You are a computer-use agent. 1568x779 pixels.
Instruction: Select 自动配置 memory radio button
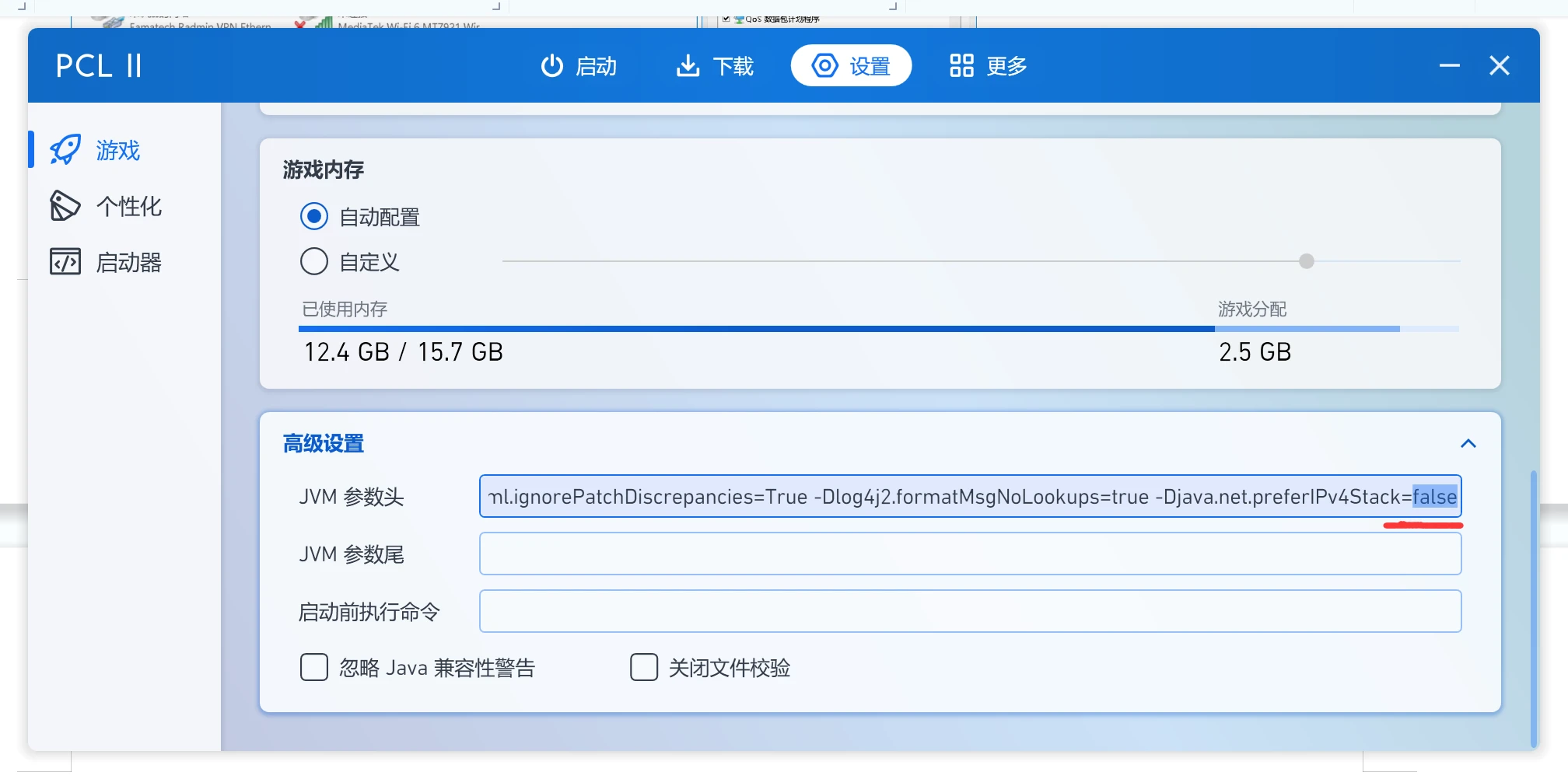pyautogui.click(x=314, y=216)
